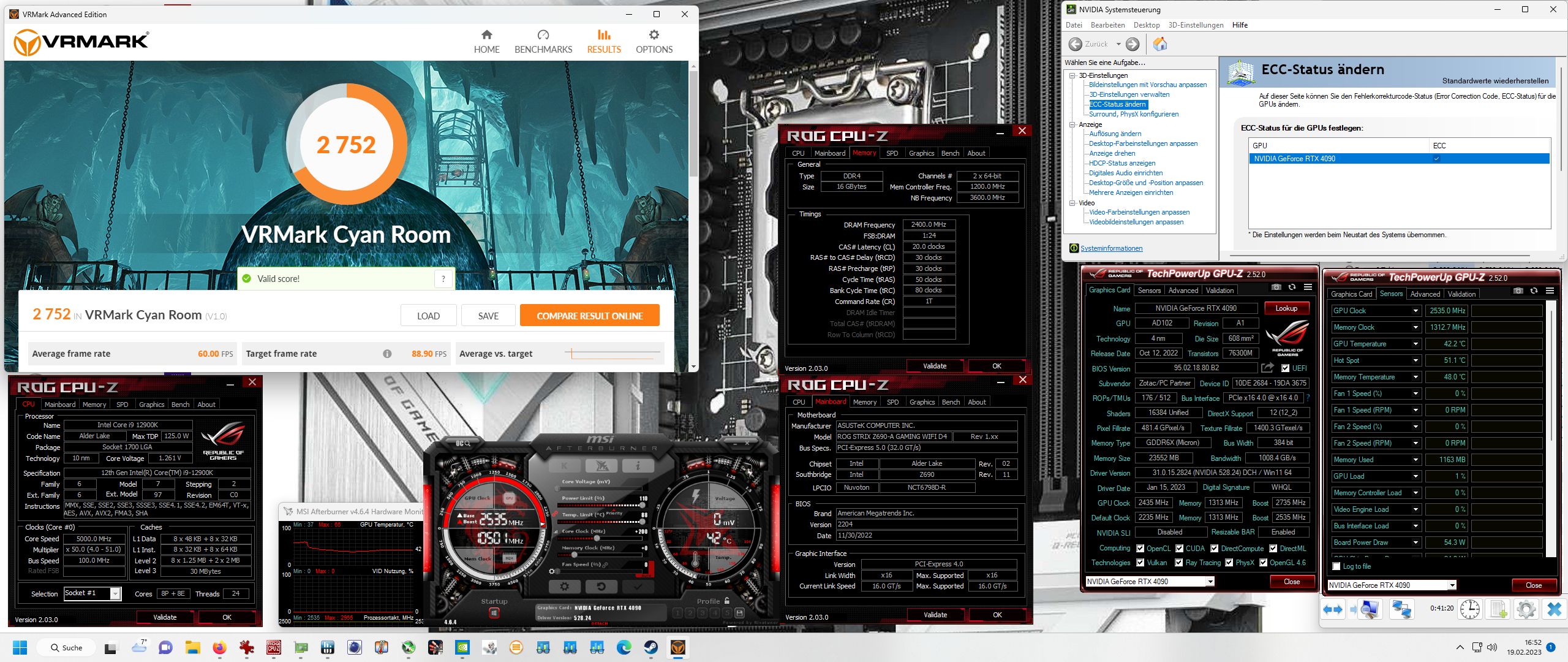Open the GPU Clock sensor dropdown
Image resolution: width=1568 pixels, height=662 pixels.
coord(1415,311)
